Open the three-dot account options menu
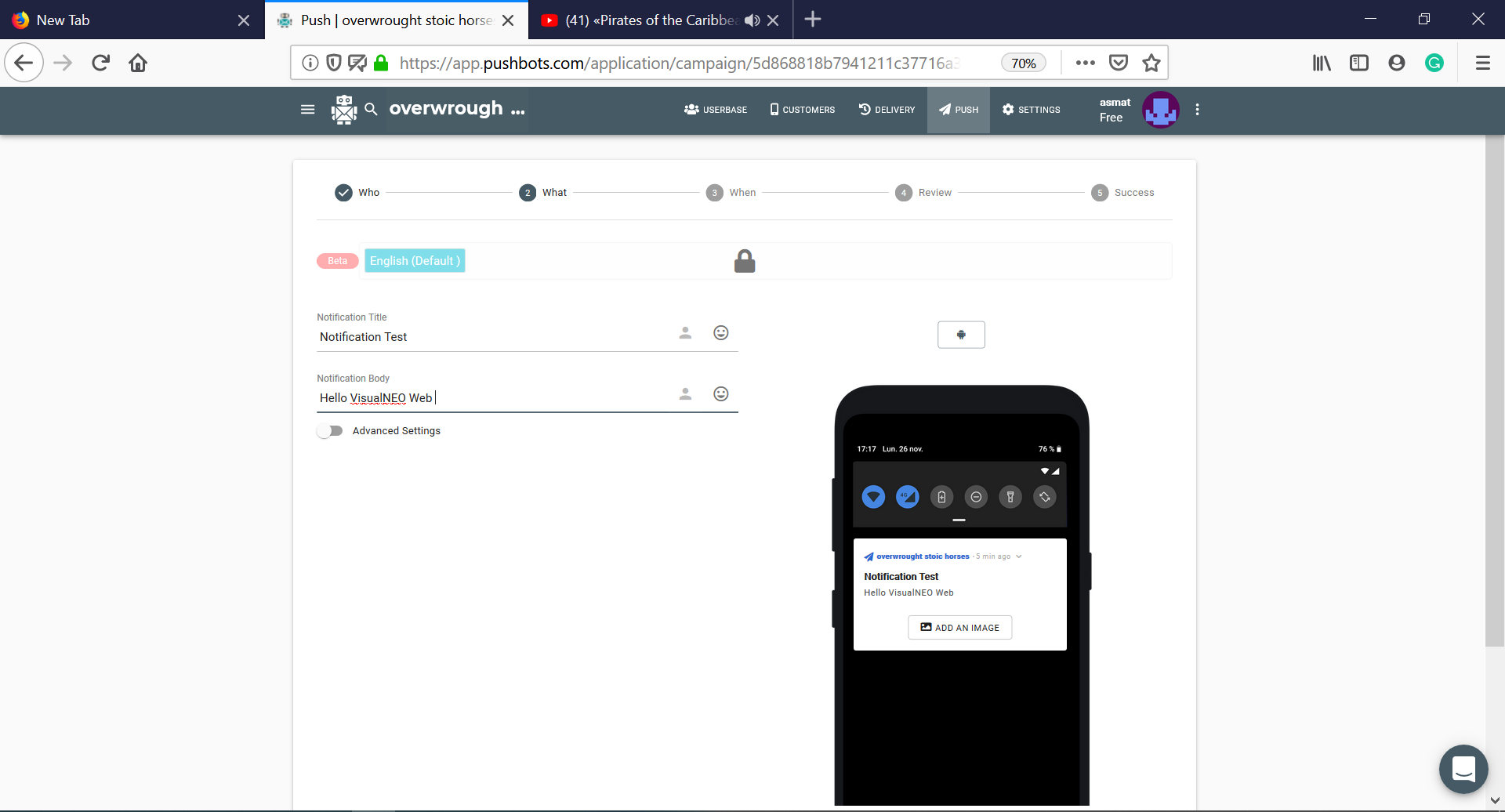 coord(1197,110)
